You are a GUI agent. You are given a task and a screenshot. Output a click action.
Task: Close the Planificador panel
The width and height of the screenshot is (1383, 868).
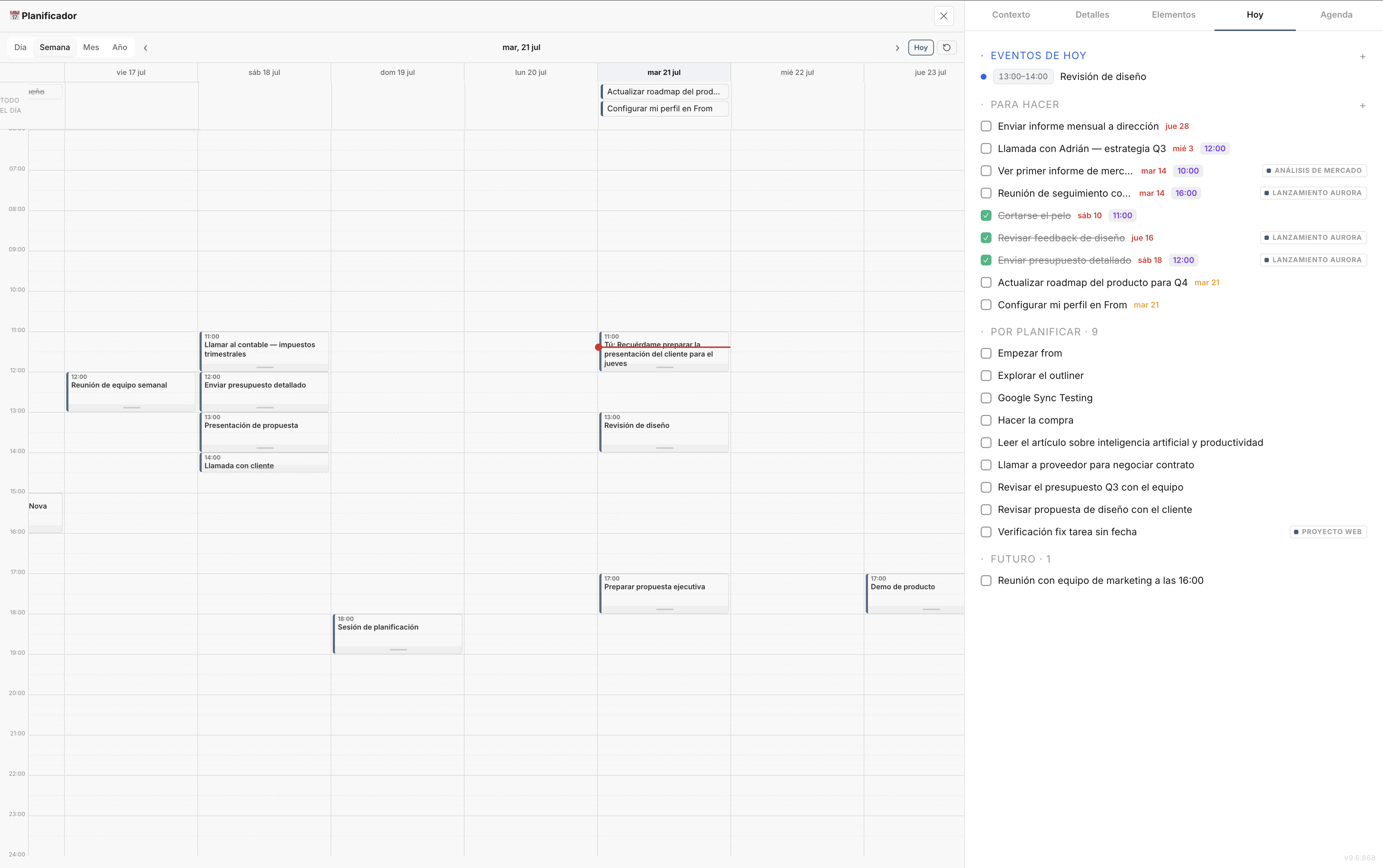(x=944, y=16)
